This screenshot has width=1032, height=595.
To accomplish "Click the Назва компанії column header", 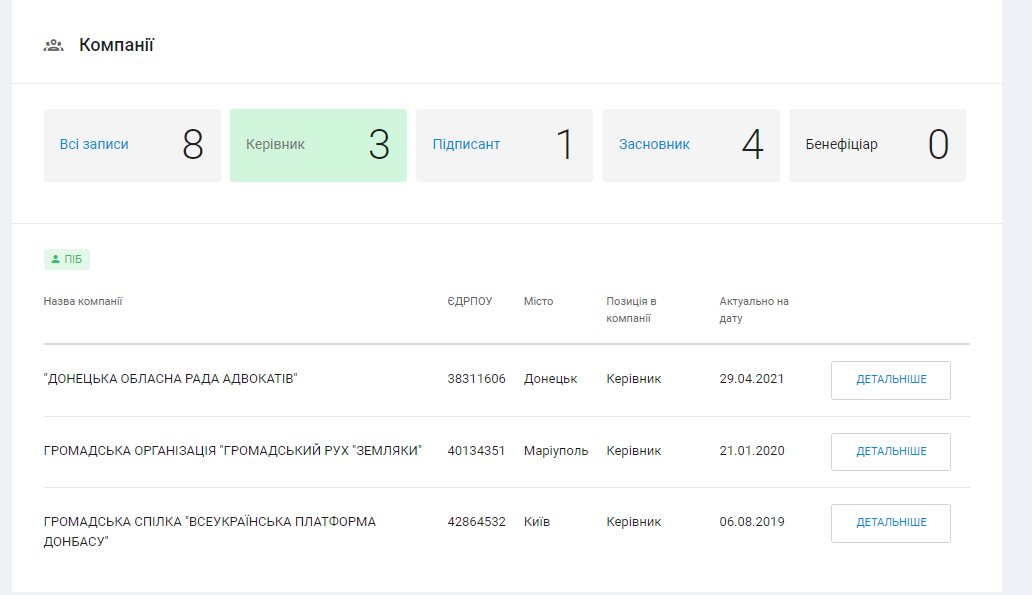I will click(83, 301).
